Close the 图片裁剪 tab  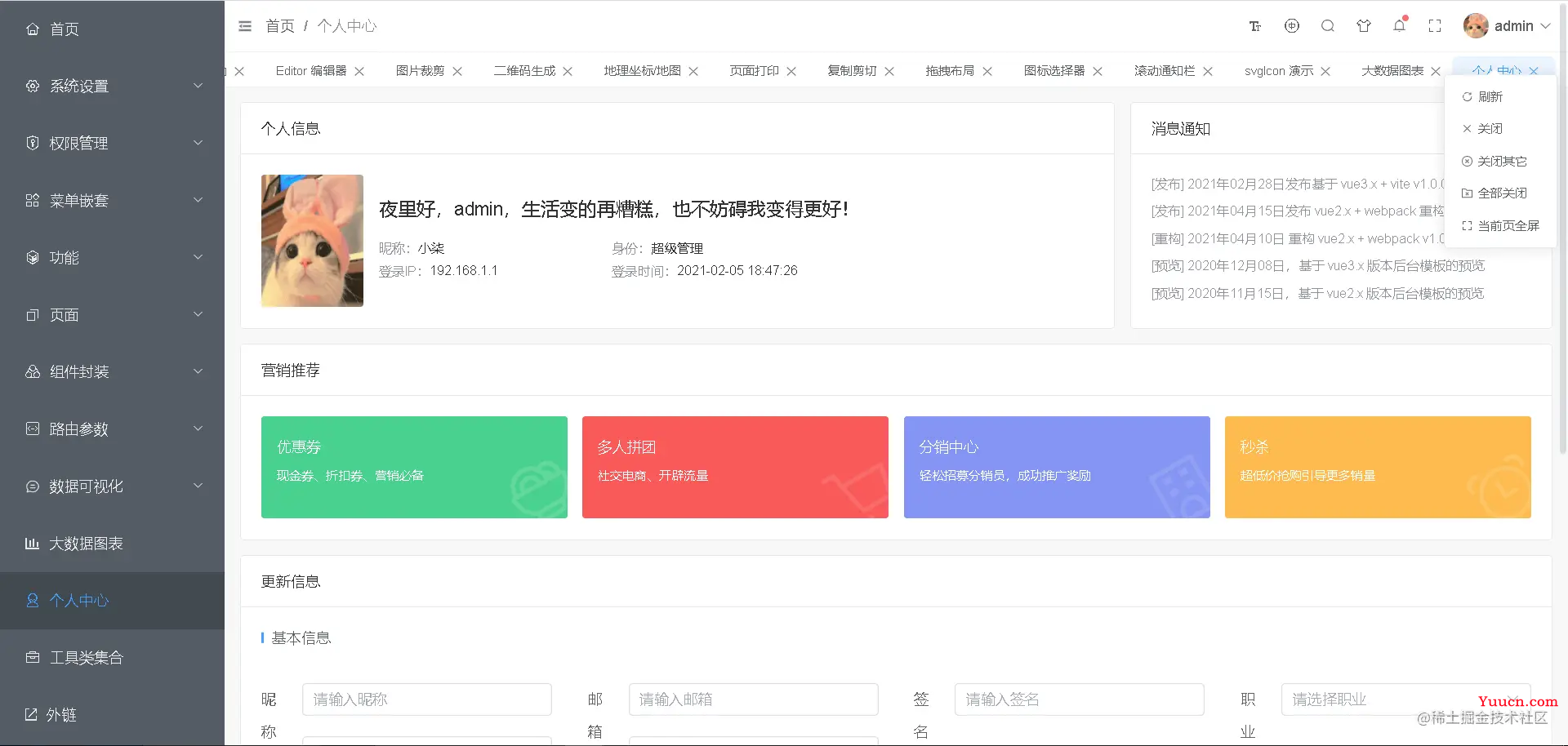457,72
